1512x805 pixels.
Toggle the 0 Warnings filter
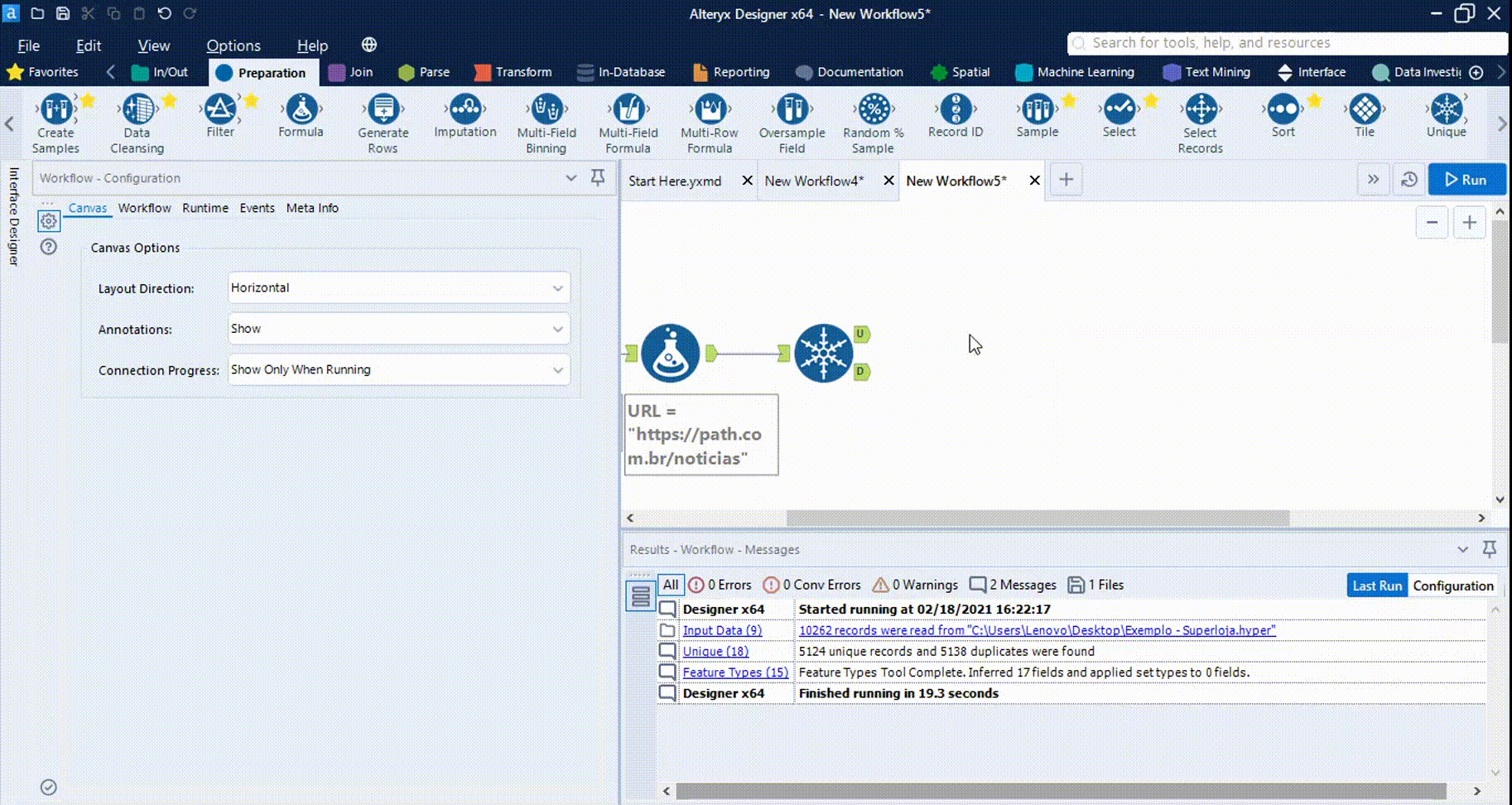[x=915, y=585]
